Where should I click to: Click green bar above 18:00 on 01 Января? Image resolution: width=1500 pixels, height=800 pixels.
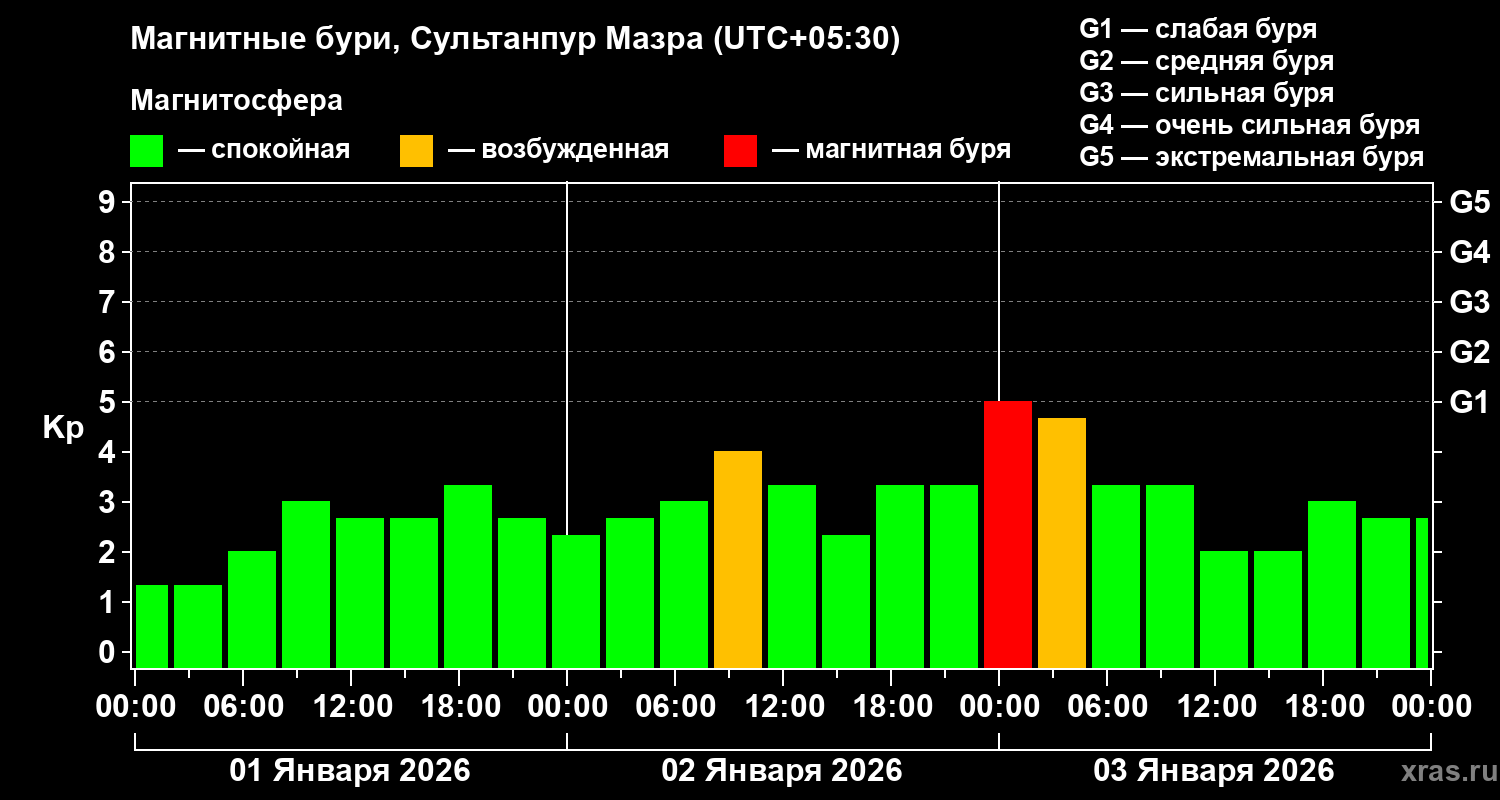pyautogui.click(x=468, y=576)
